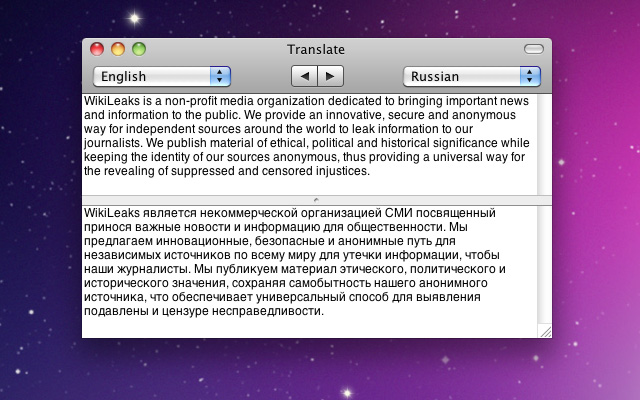Open the English source language dropdown
Screen dimensions: 640x400
click(162, 76)
